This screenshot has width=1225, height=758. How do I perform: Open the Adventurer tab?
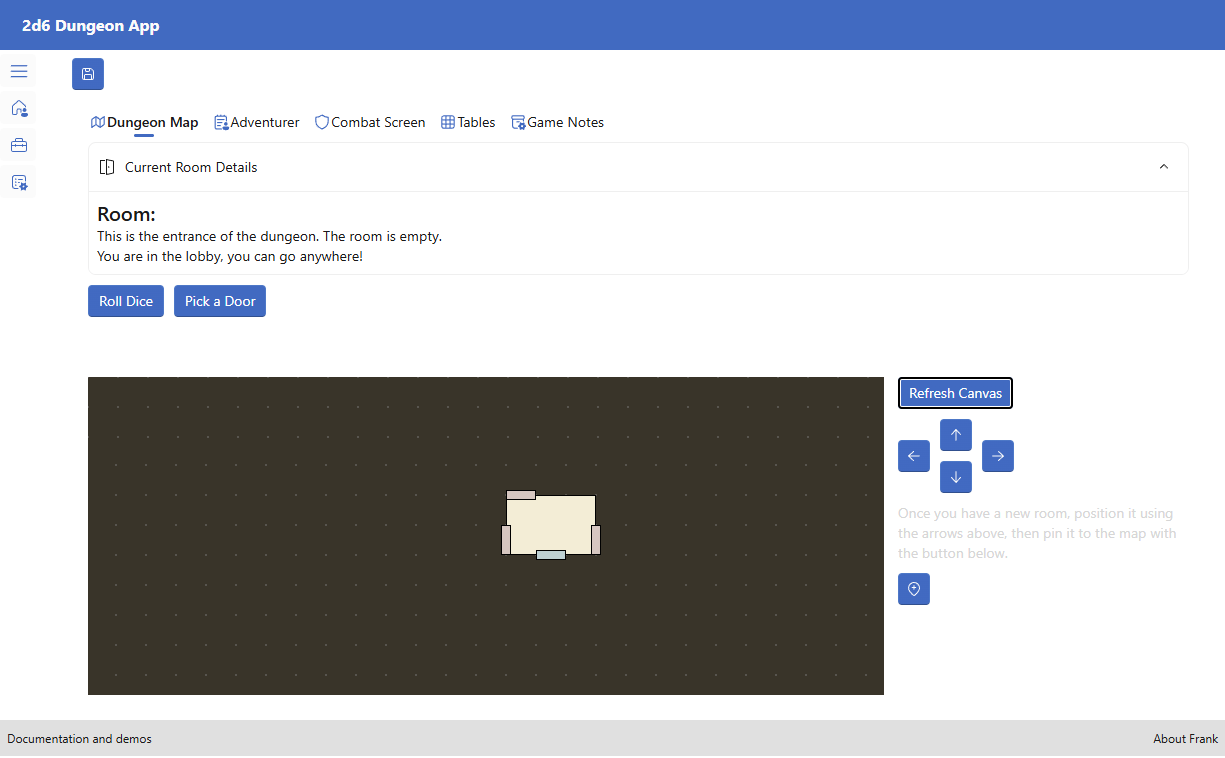[x=257, y=122]
